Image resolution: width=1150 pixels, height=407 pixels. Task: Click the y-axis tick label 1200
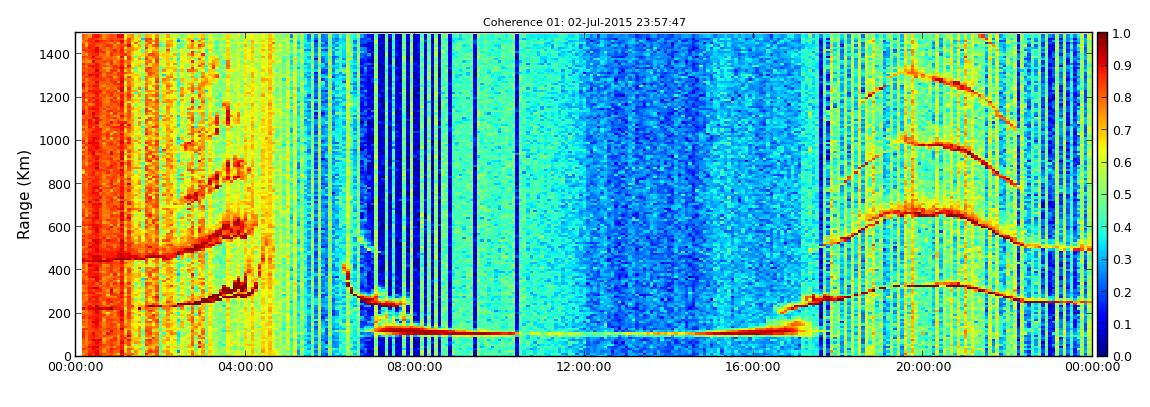point(56,98)
